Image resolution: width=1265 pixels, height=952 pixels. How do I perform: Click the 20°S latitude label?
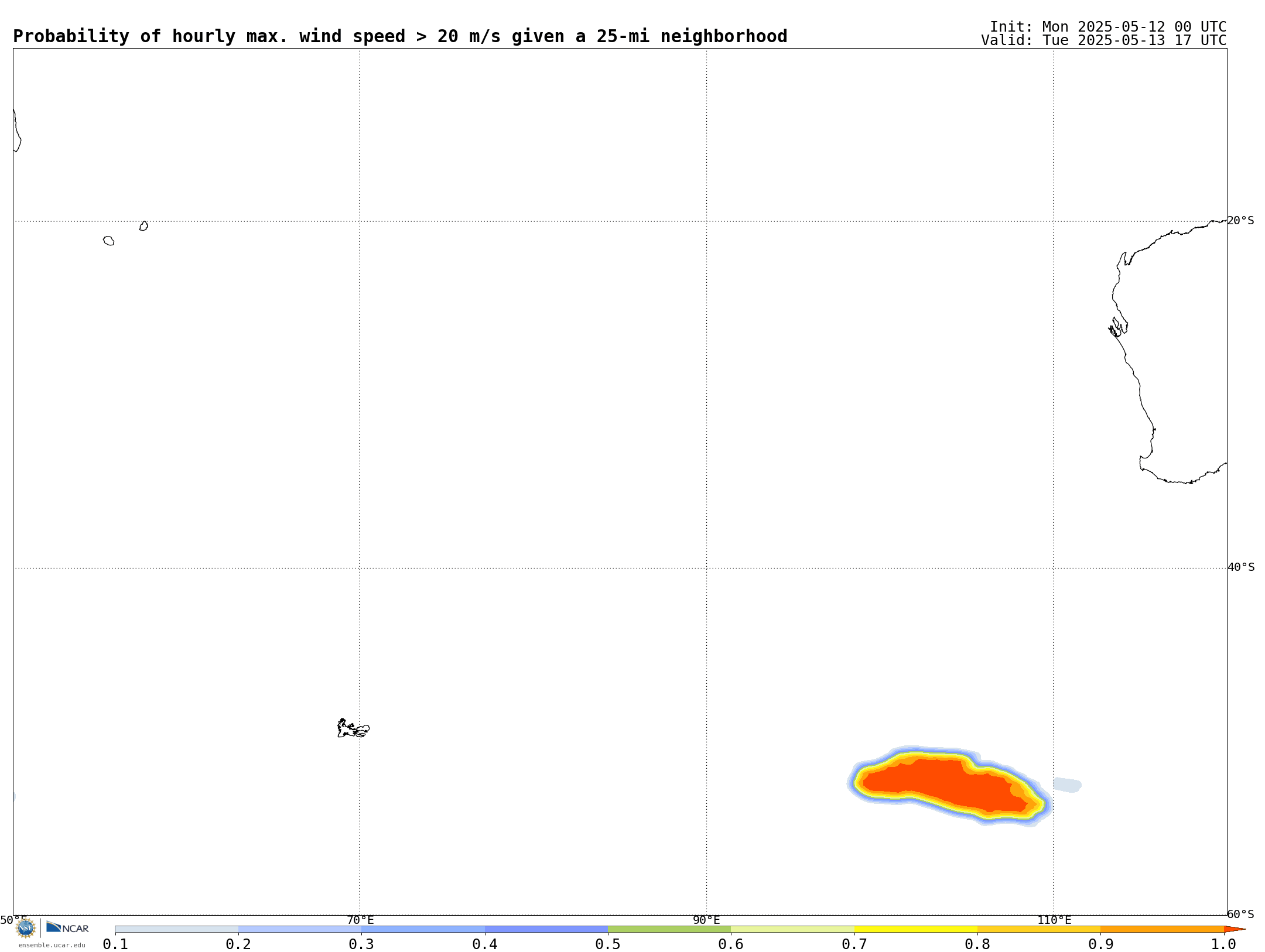coord(1240,221)
